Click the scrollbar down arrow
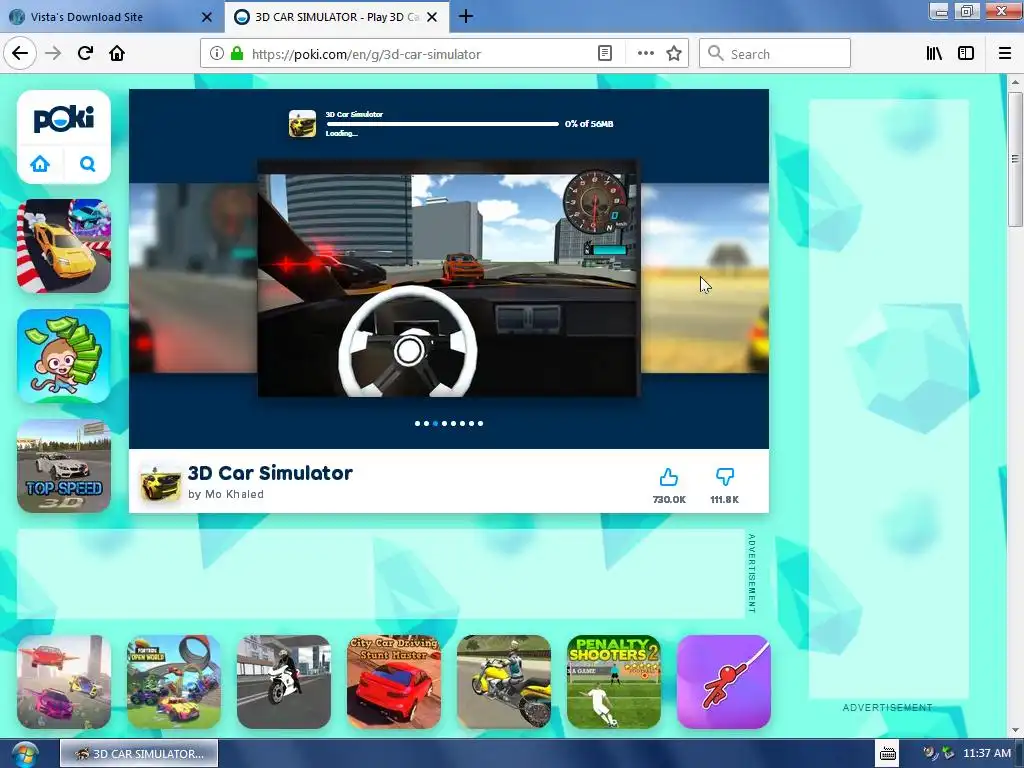The width and height of the screenshot is (1024, 768). pyautogui.click(x=1015, y=731)
